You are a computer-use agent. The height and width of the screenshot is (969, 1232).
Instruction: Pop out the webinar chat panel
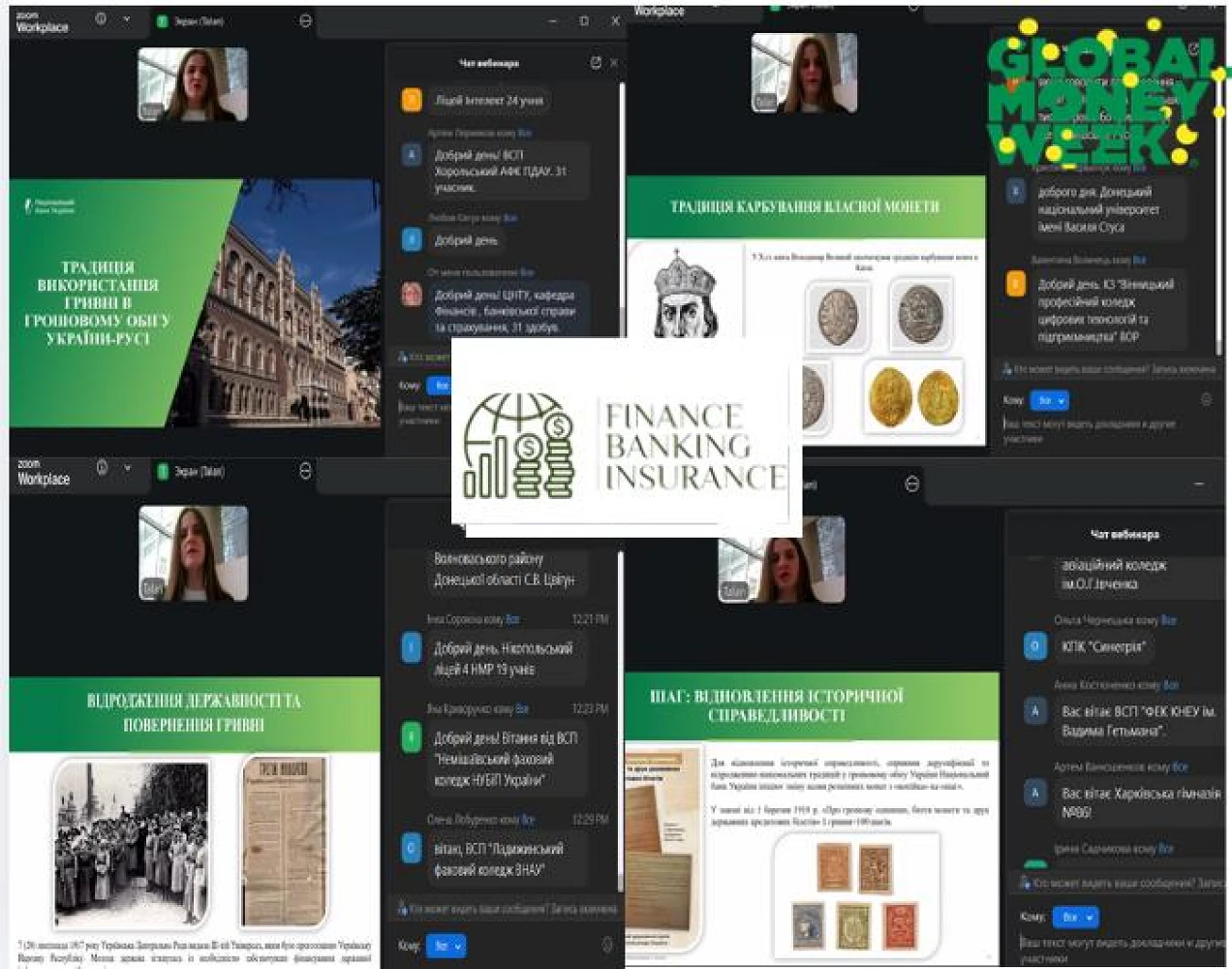tap(596, 63)
